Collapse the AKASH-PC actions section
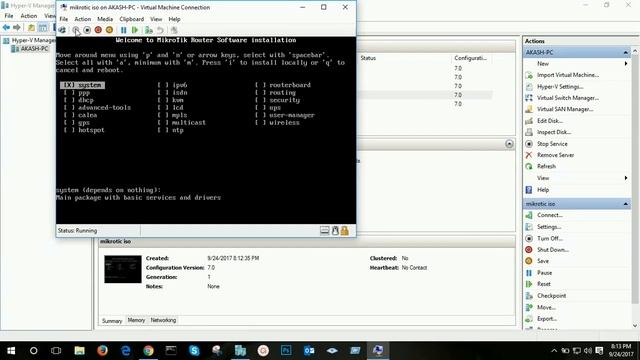 click(625, 53)
